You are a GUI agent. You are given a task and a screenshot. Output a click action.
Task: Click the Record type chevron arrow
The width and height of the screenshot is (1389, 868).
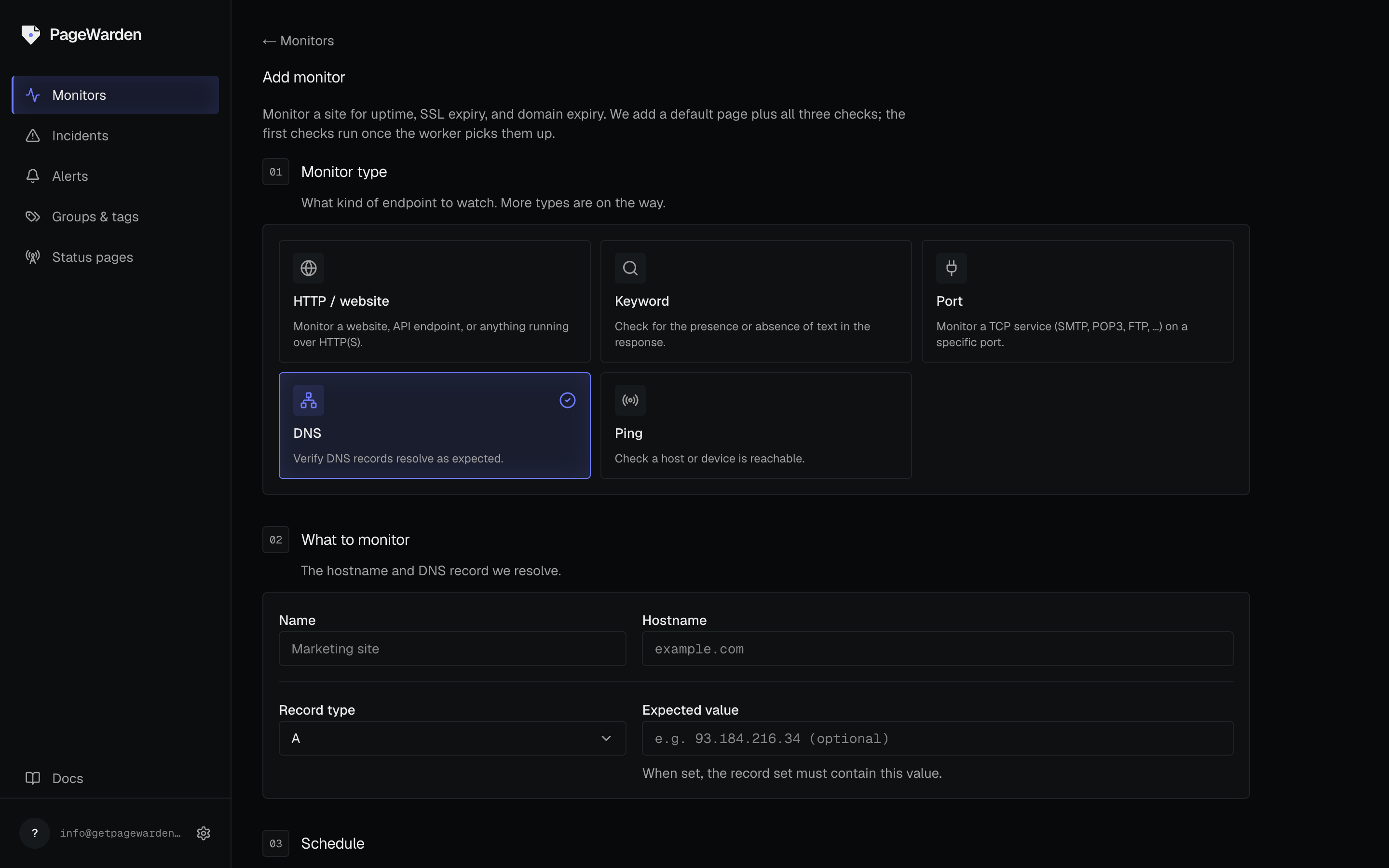(606, 738)
